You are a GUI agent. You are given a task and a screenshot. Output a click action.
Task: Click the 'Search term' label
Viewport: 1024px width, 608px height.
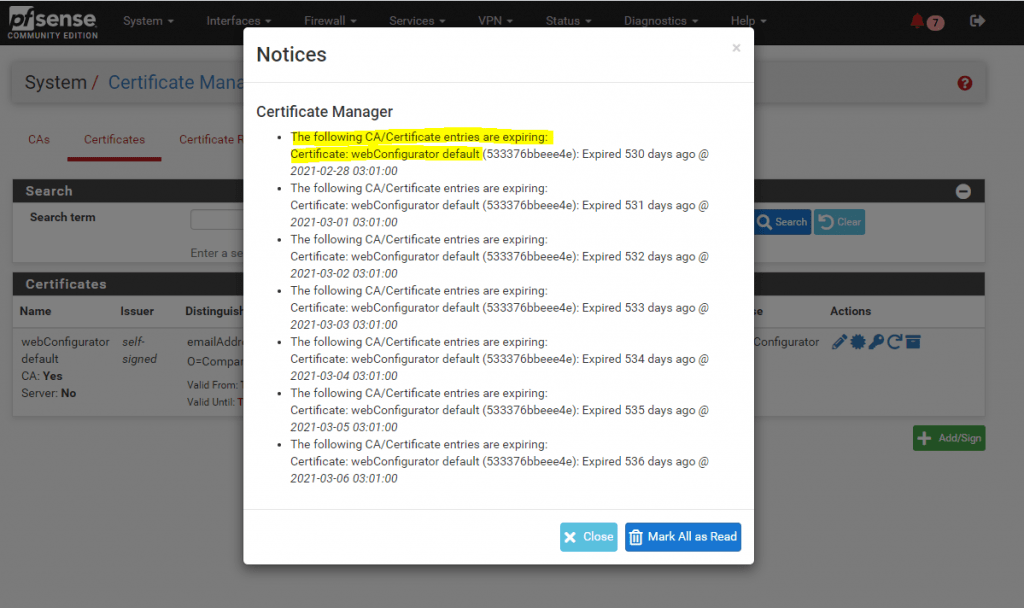pyautogui.click(x=63, y=217)
